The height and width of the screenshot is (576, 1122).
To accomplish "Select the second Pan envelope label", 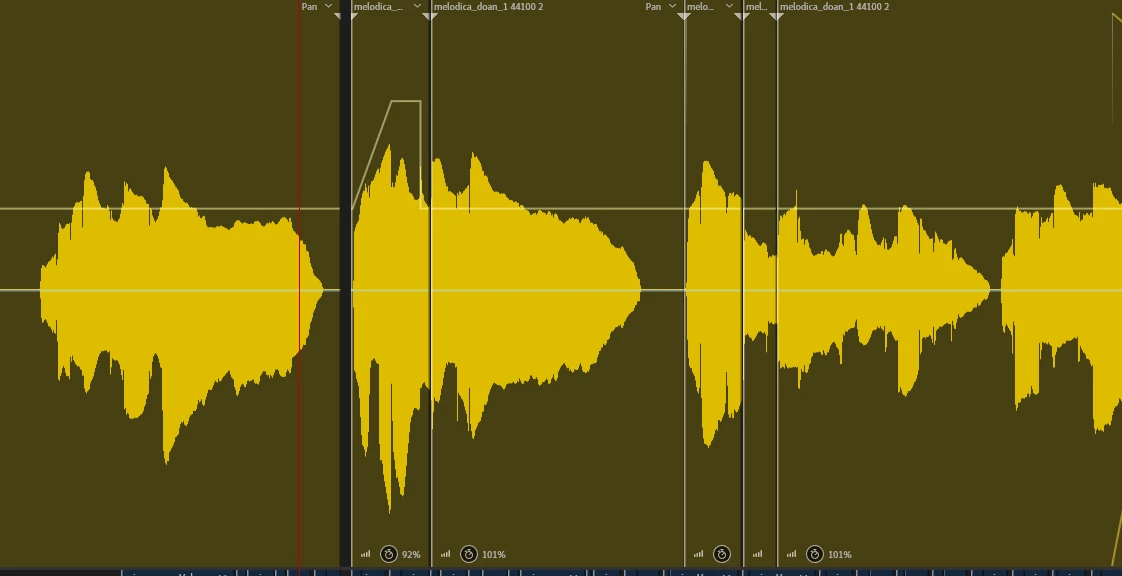I will coord(653,6).
